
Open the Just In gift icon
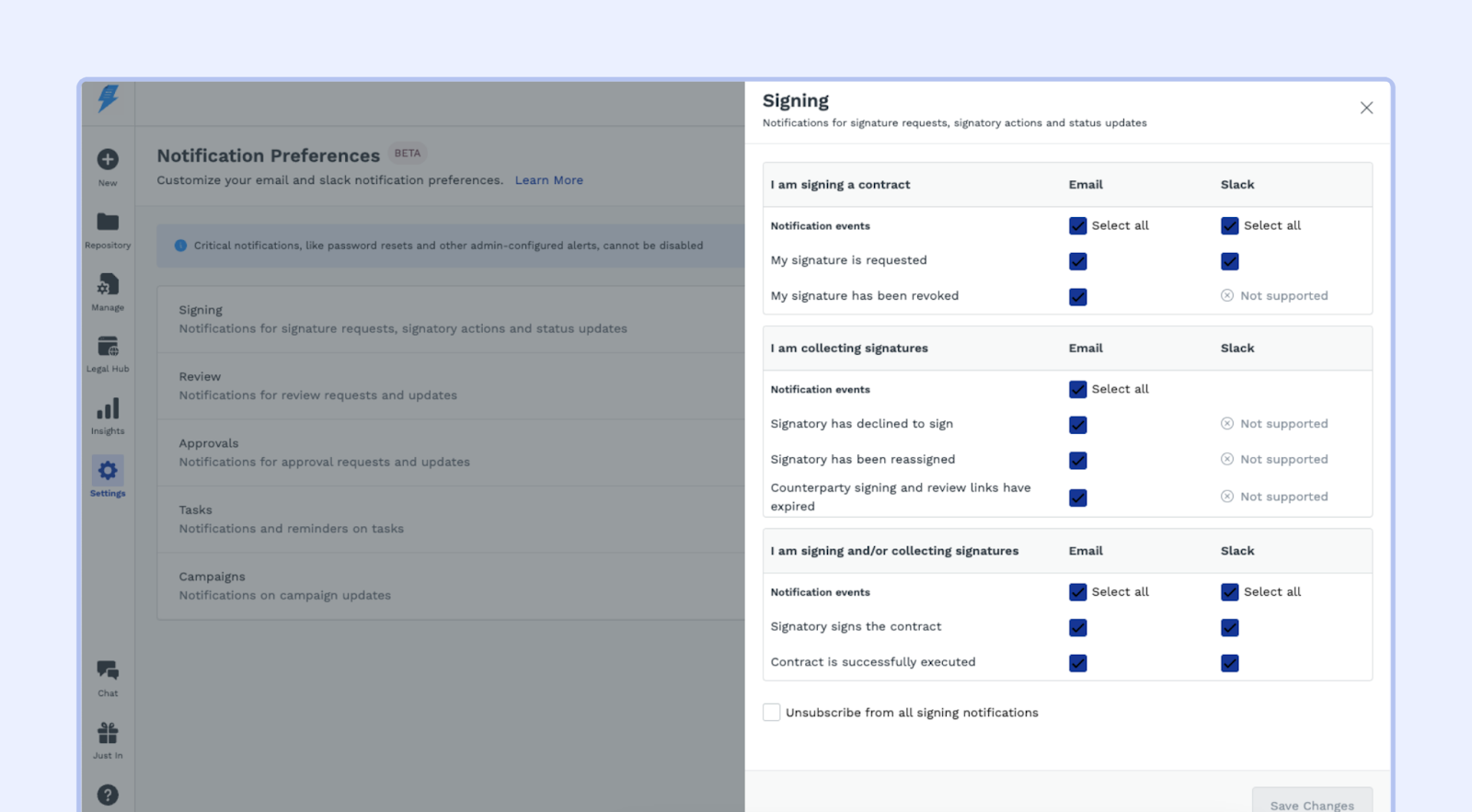click(x=108, y=733)
